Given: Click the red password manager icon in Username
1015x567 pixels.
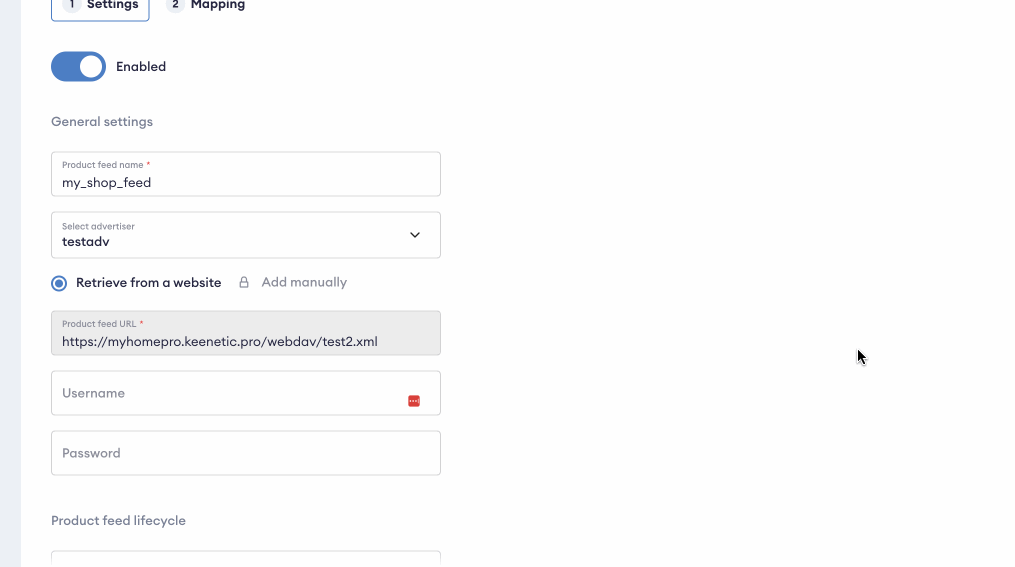Looking at the screenshot, I should [414, 401].
